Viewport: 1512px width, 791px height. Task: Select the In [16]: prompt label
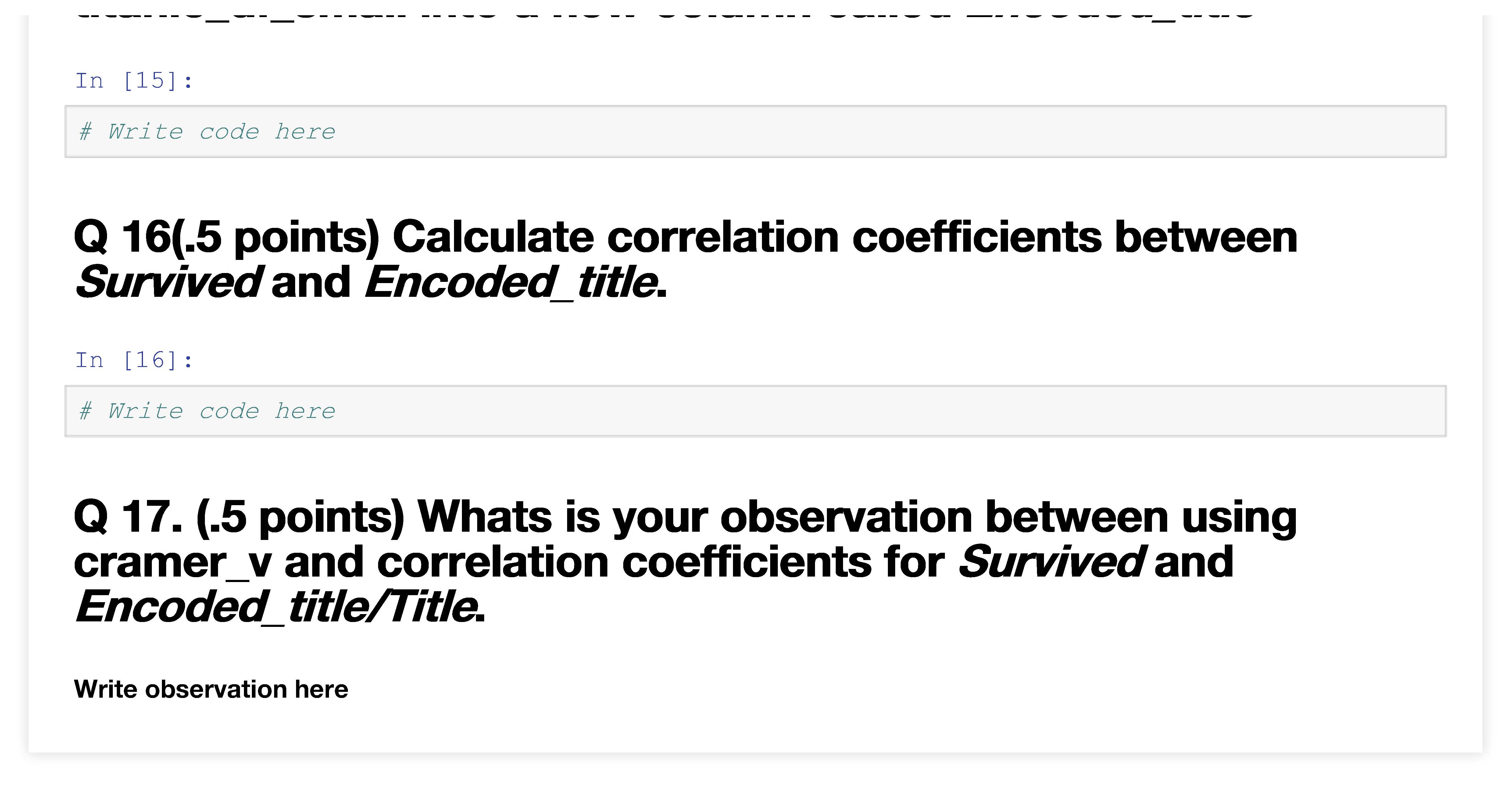click(x=134, y=360)
